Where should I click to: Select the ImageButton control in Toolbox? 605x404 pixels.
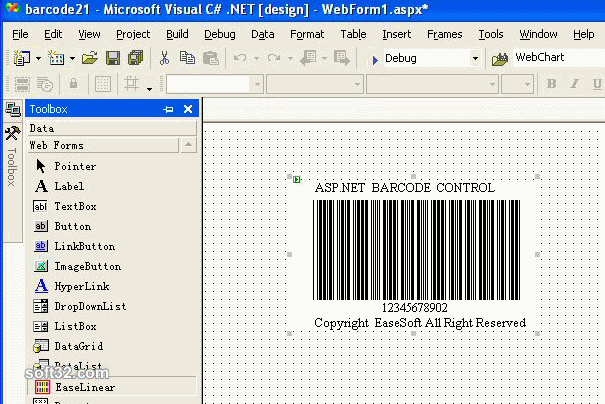(86, 266)
